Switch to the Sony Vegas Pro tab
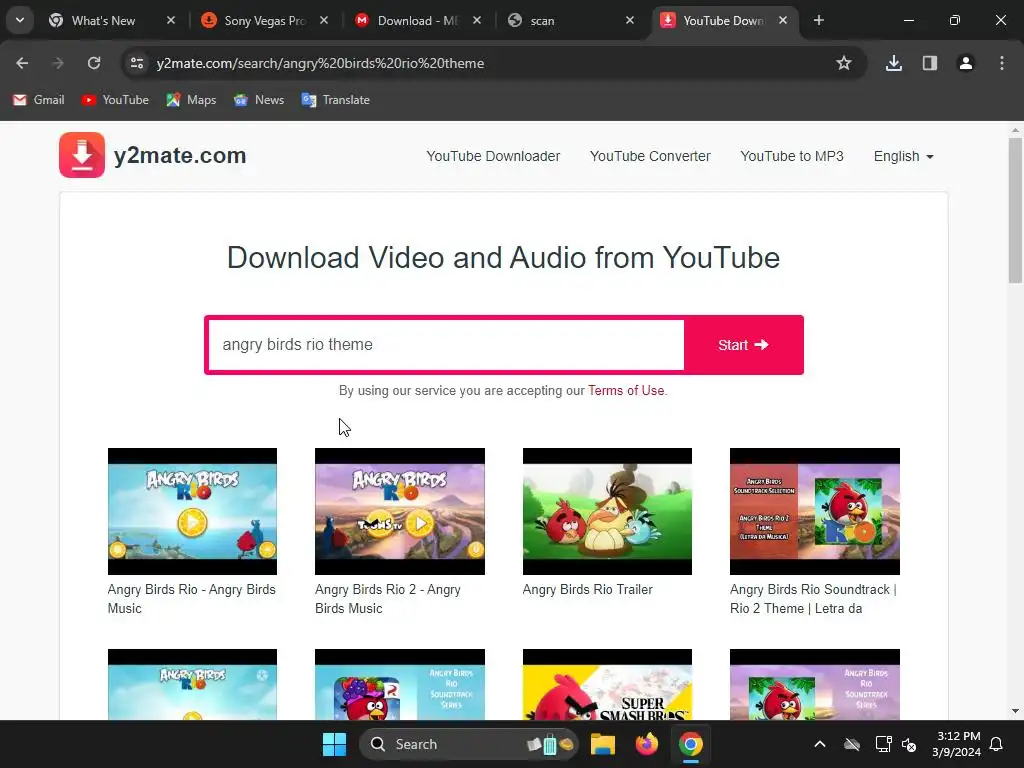 tap(264, 20)
